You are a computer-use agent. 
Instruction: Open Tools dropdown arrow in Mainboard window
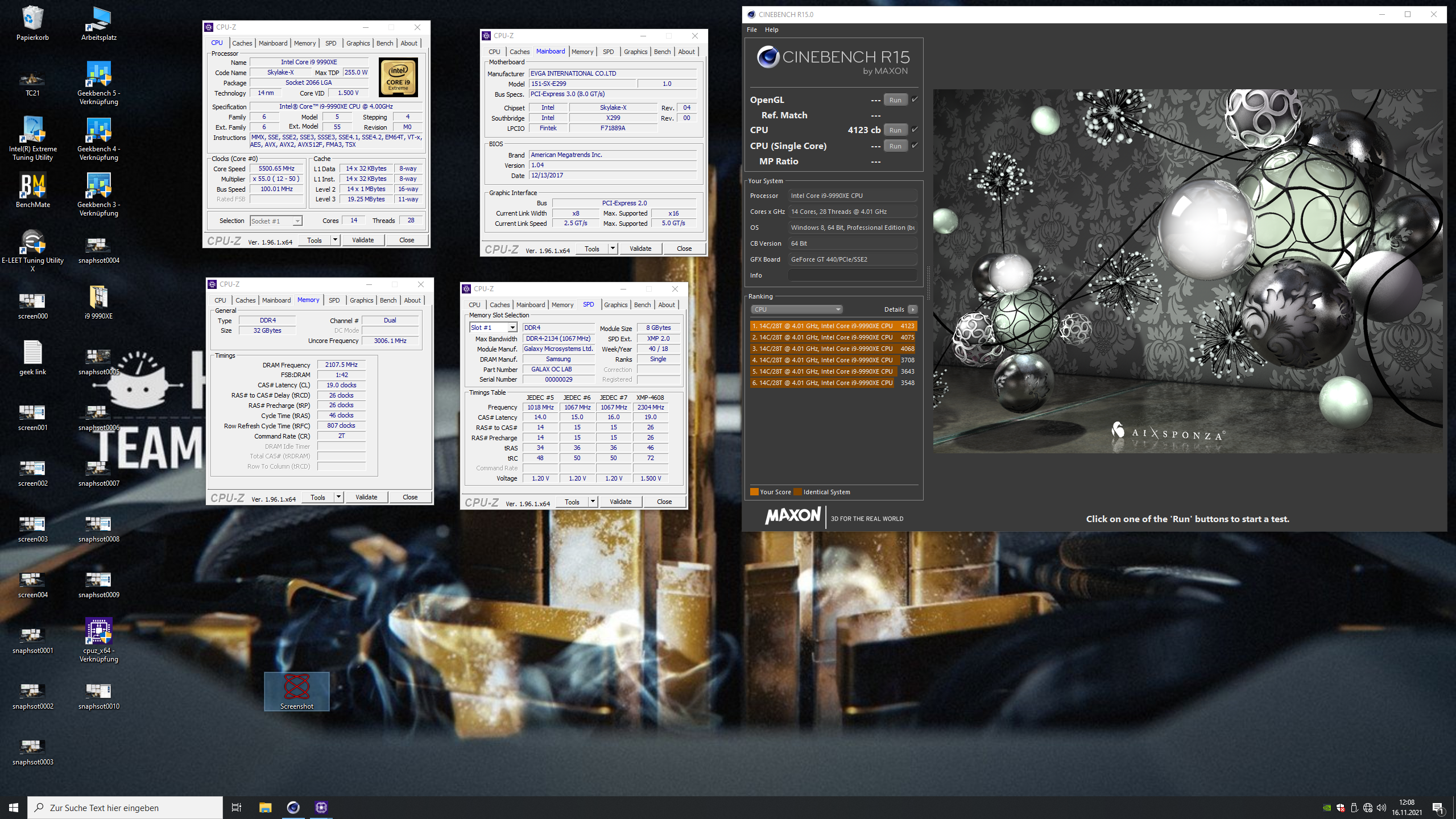click(613, 249)
